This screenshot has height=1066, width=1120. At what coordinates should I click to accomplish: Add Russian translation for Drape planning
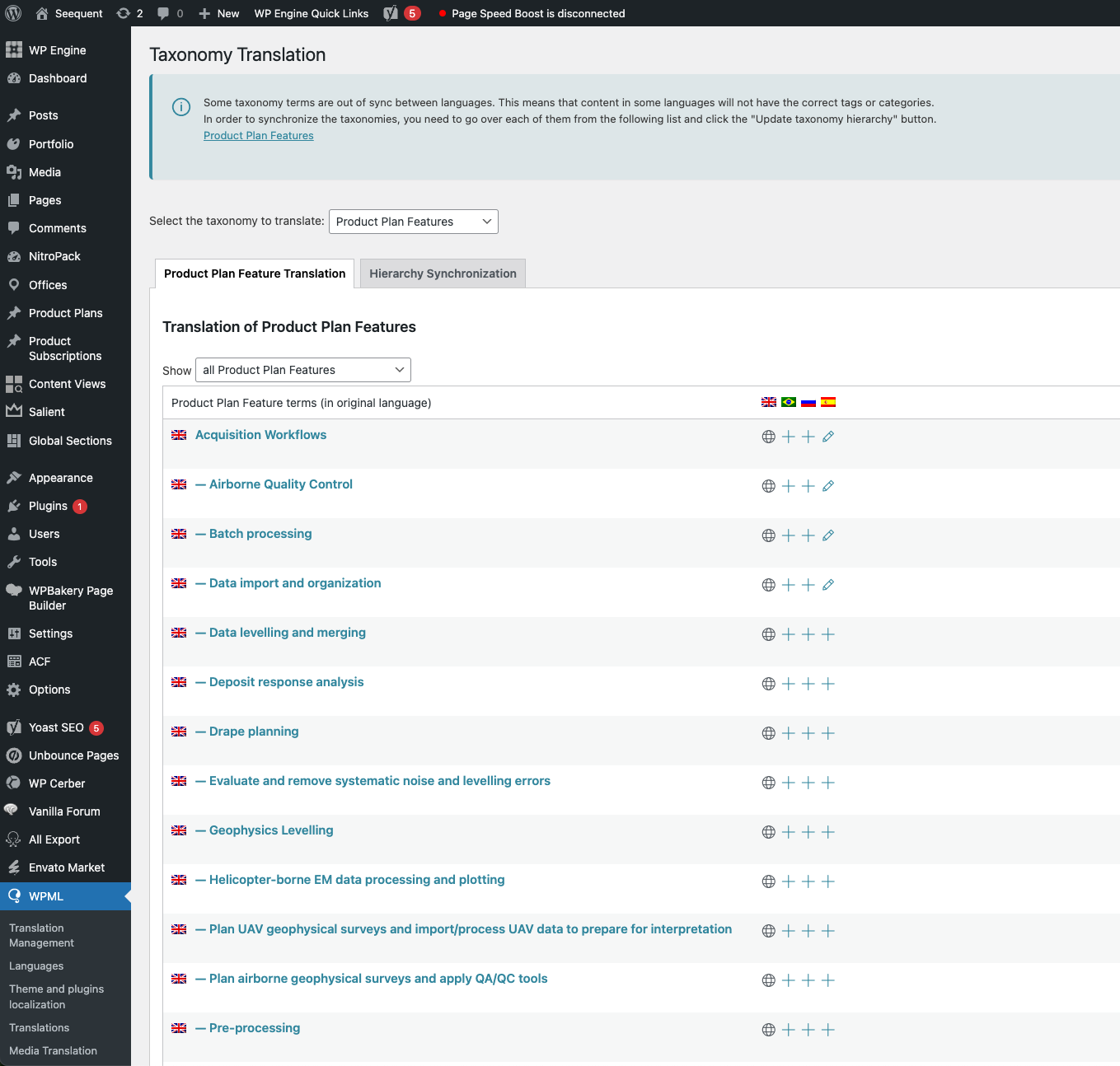tap(808, 733)
